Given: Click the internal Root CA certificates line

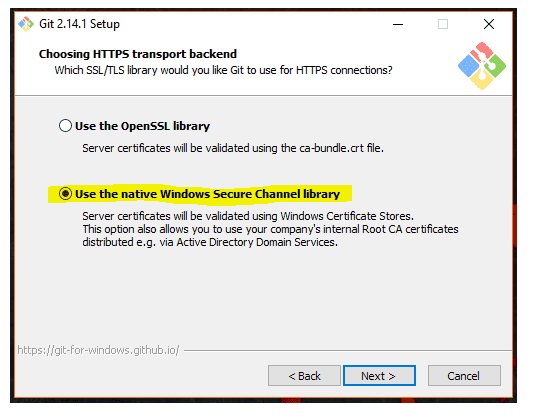Looking at the screenshot, I should coord(270,229).
